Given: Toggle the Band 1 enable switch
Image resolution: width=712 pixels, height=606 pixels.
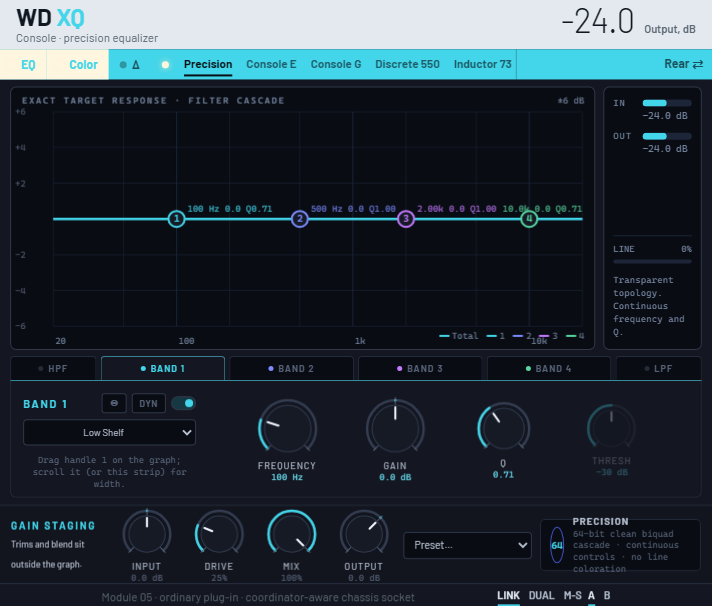Looking at the screenshot, I should click(x=183, y=403).
